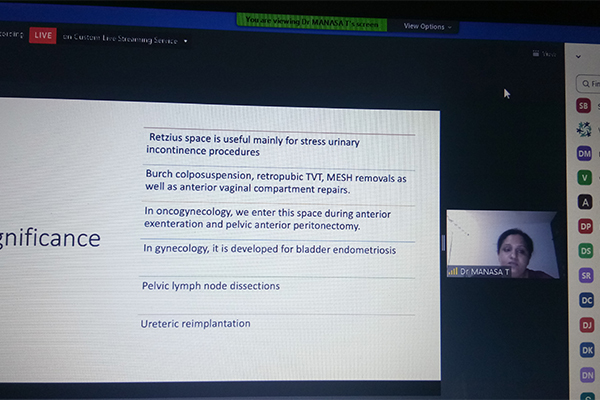Select the DS participant avatar
Viewport: 600px width, 400px height.
[586, 250]
